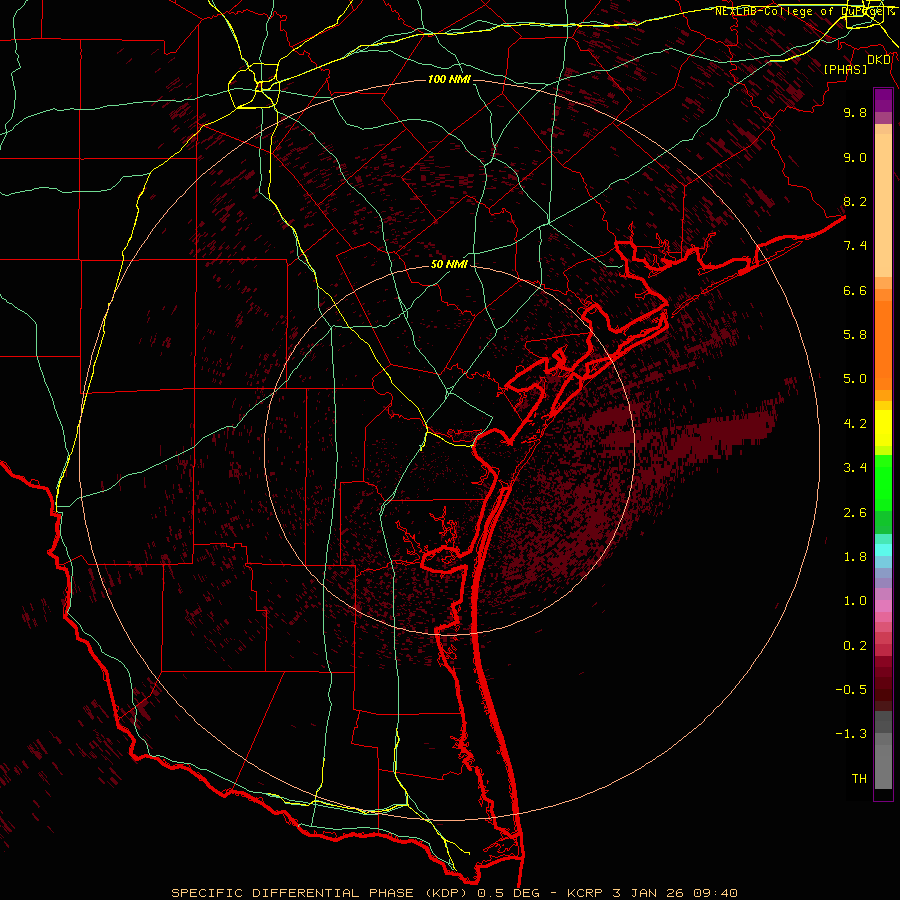This screenshot has width=900, height=900.
Task: Click the 50 NMI range ring label
Action: [449, 264]
